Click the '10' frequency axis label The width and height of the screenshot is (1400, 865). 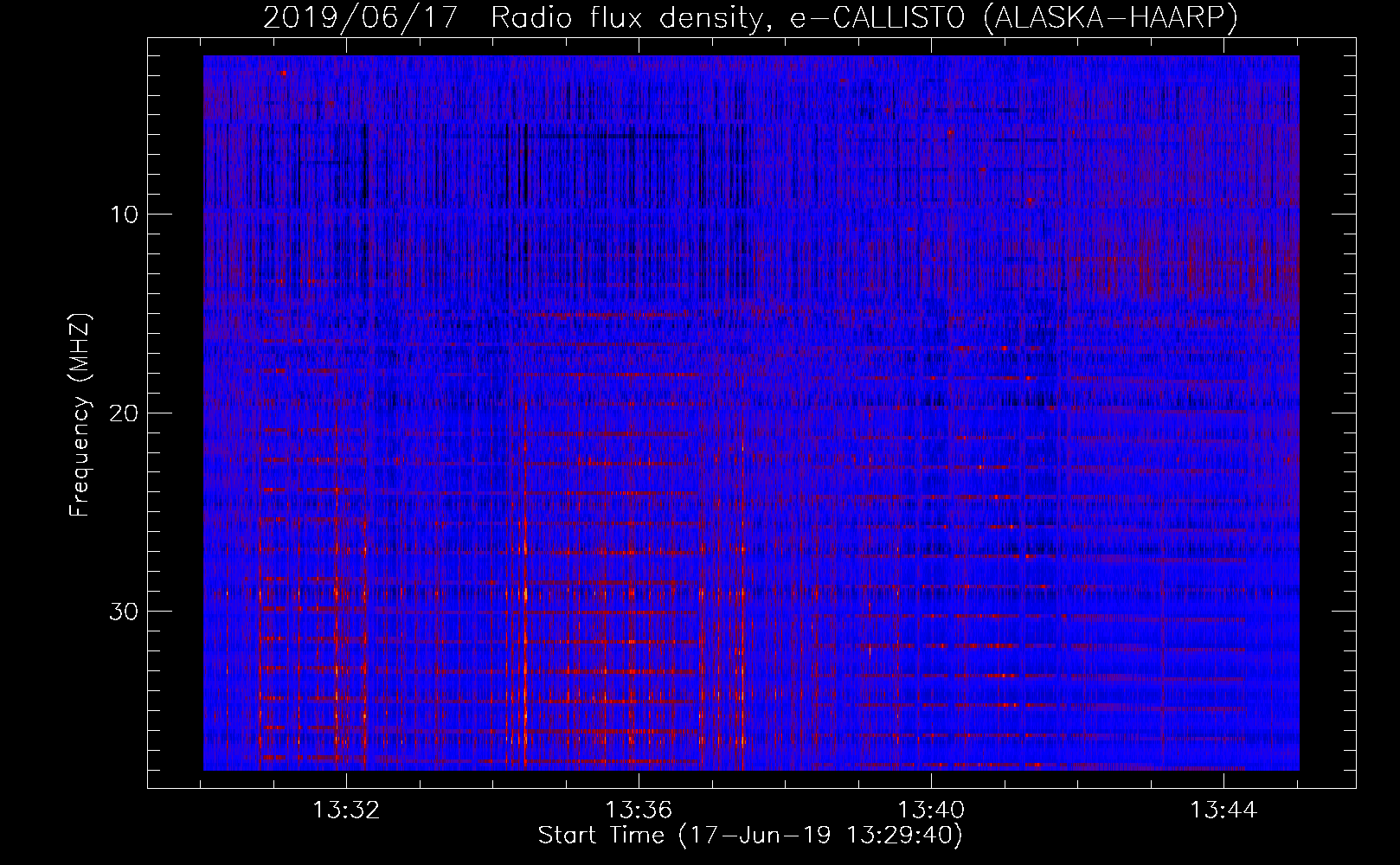pos(125,215)
